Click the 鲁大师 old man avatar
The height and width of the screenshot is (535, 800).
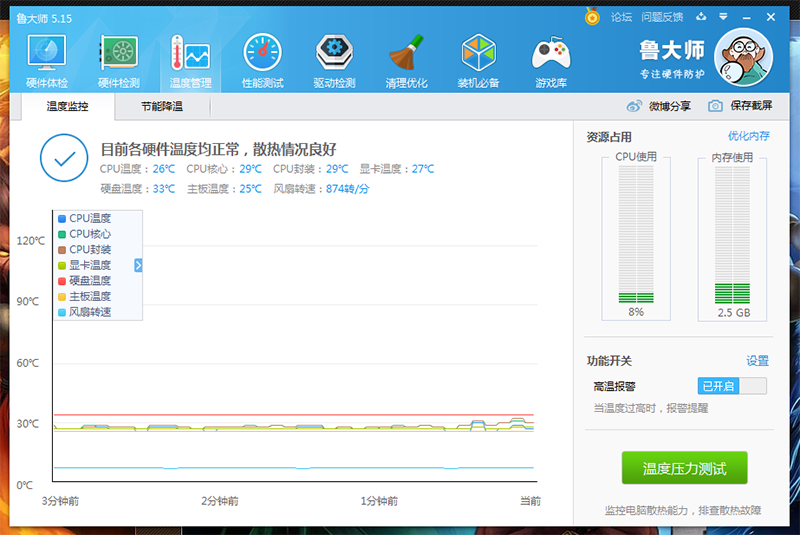[743, 57]
